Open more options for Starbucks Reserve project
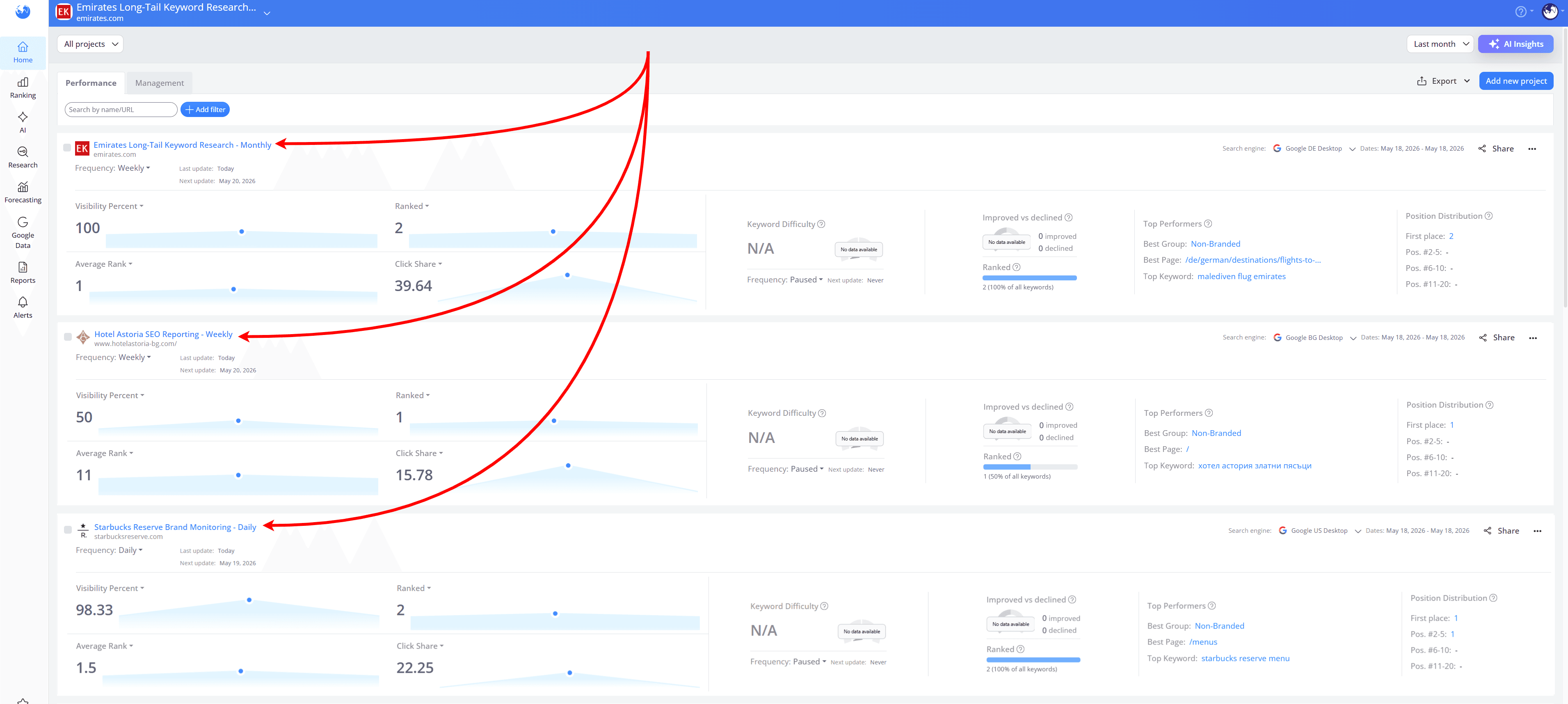This screenshot has width=1568, height=704. [1538, 531]
